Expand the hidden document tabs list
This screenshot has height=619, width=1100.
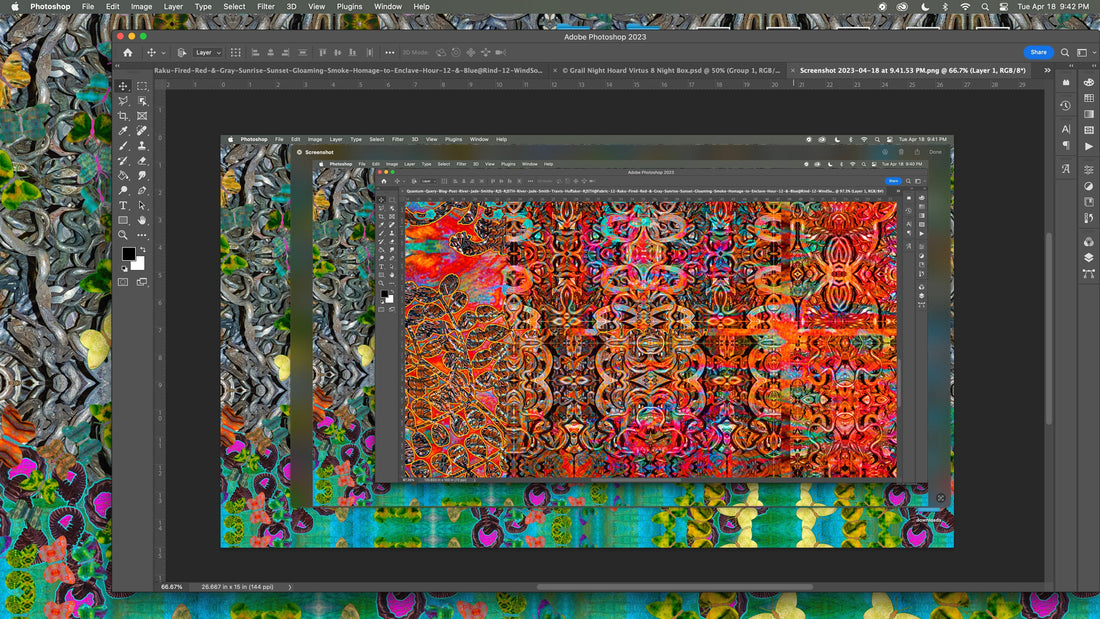[x=1047, y=71]
